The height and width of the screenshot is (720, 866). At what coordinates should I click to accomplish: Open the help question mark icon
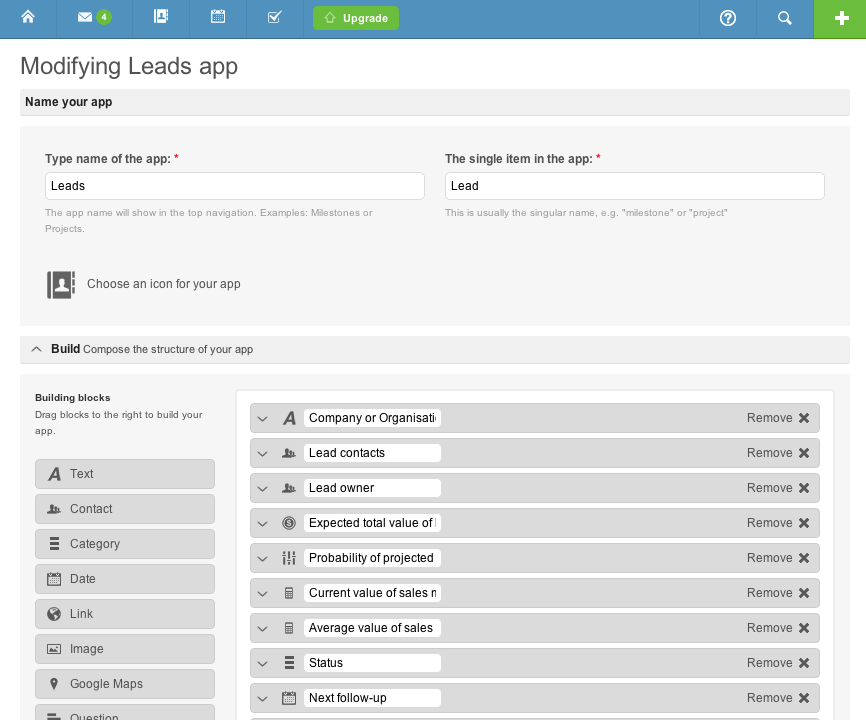(x=728, y=18)
